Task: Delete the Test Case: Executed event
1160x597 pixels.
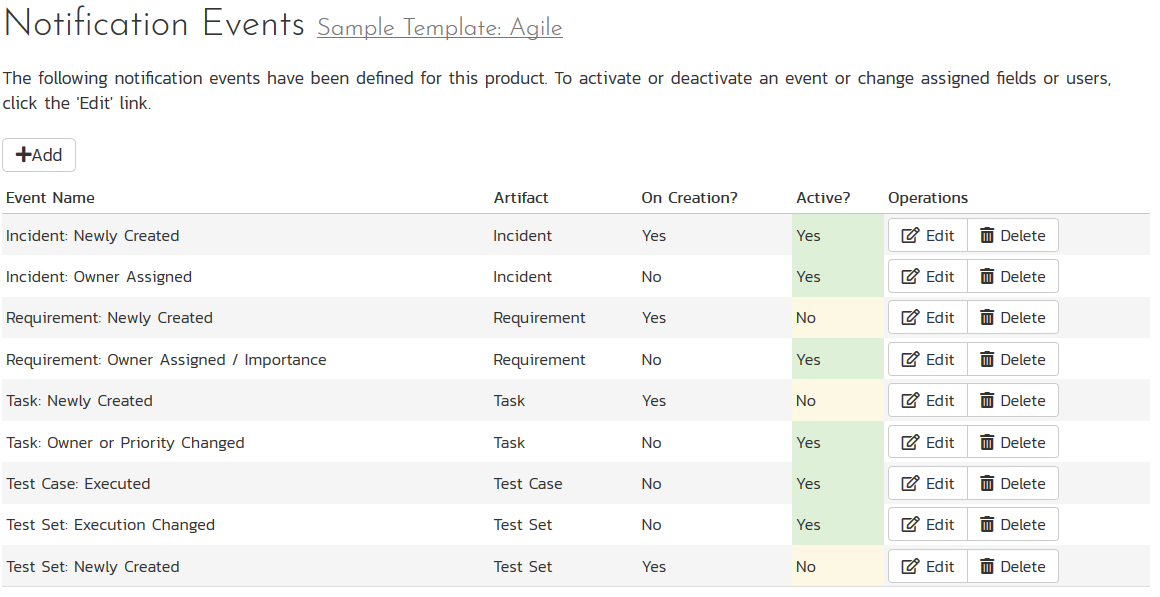Action: pos(1012,484)
